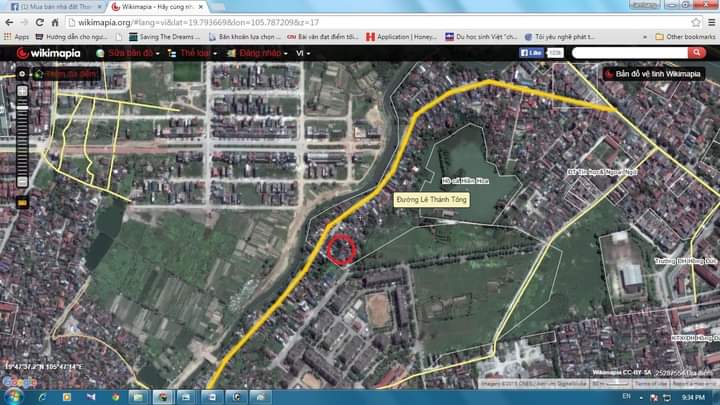Click the Windows Start button
The width and height of the screenshot is (720, 405).
tap(13, 397)
